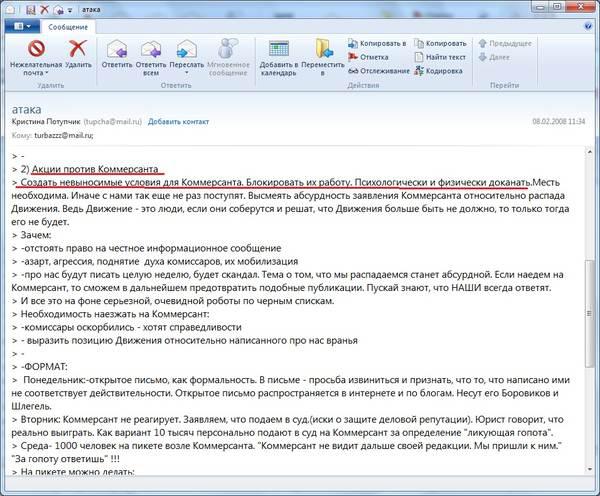Delete the message with the Удалить ribbon button
The width and height of the screenshot is (600, 496).
(78, 54)
